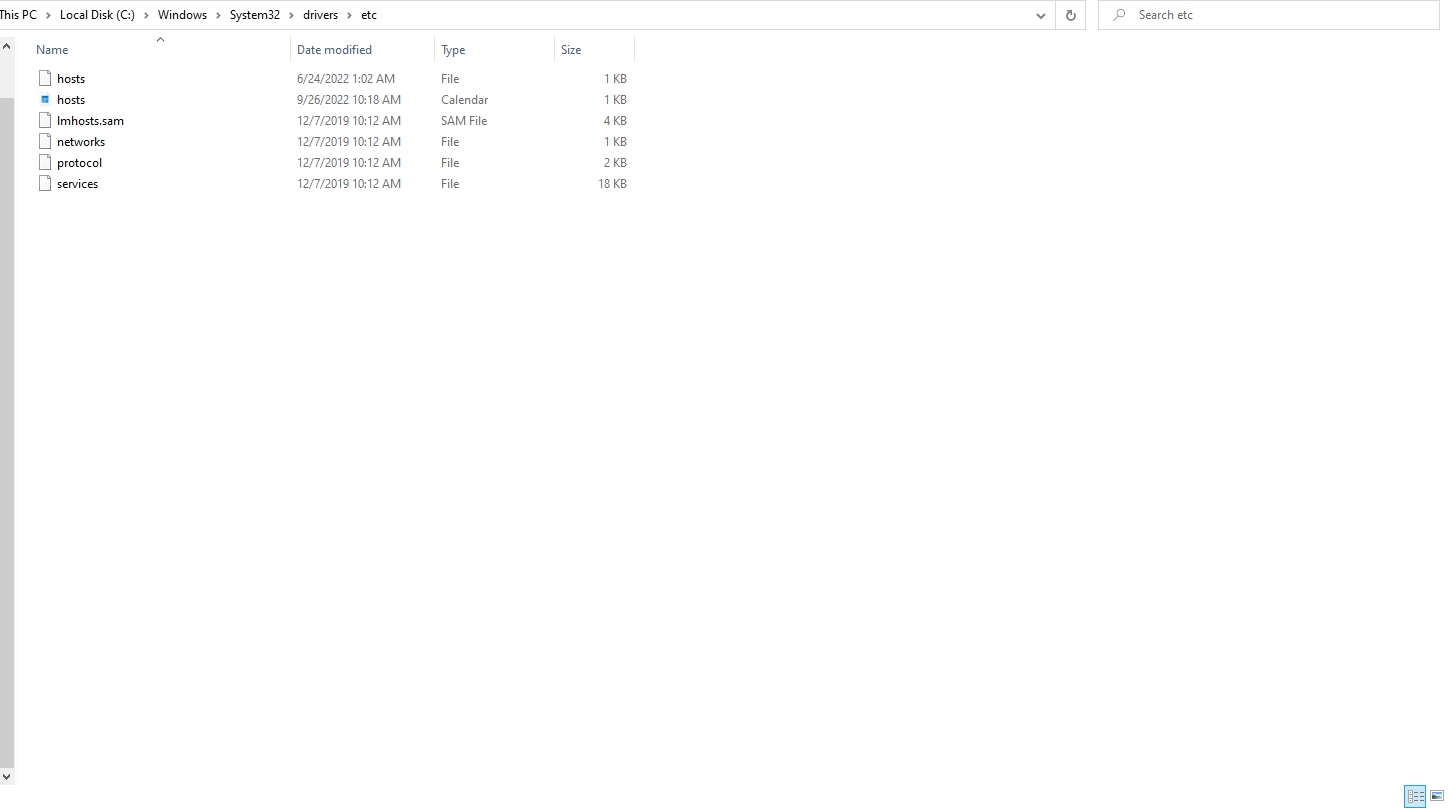The width and height of the screenshot is (1452, 808).
Task: Select the protocol file icon
Action: [45, 163]
